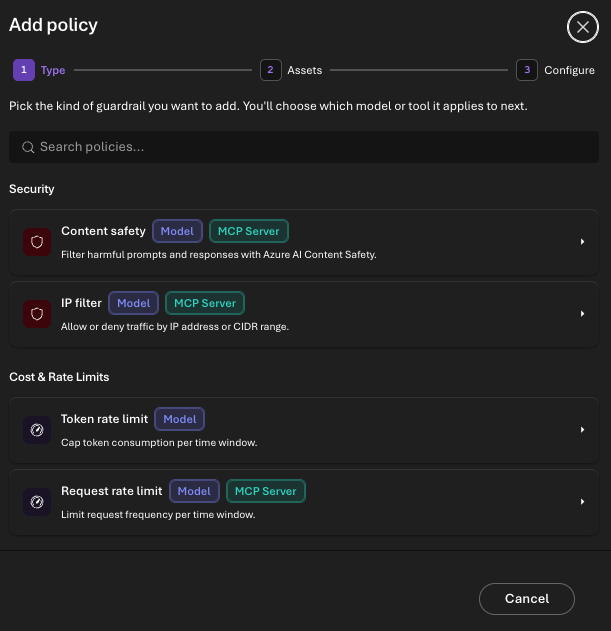The height and width of the screenshot is (631, 611).
Task: Click the MCP Server tag on IP filter
Action: coord(205,303)
